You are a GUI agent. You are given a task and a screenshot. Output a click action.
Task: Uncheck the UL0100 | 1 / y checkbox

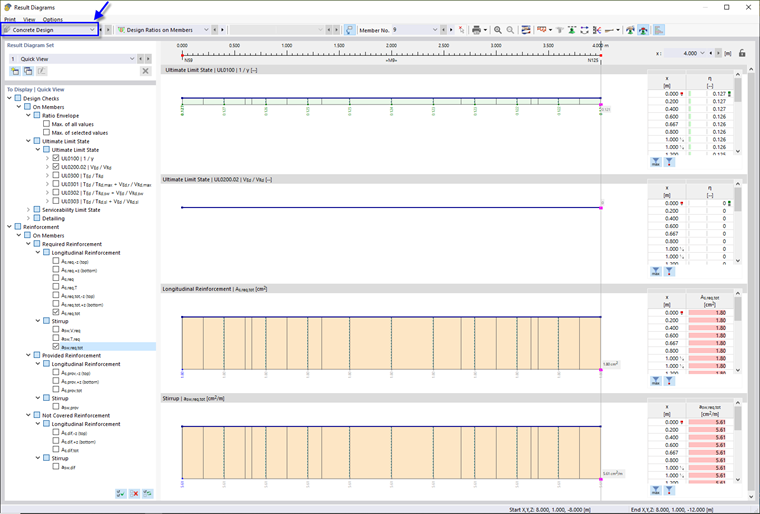(x=56, y=158)
